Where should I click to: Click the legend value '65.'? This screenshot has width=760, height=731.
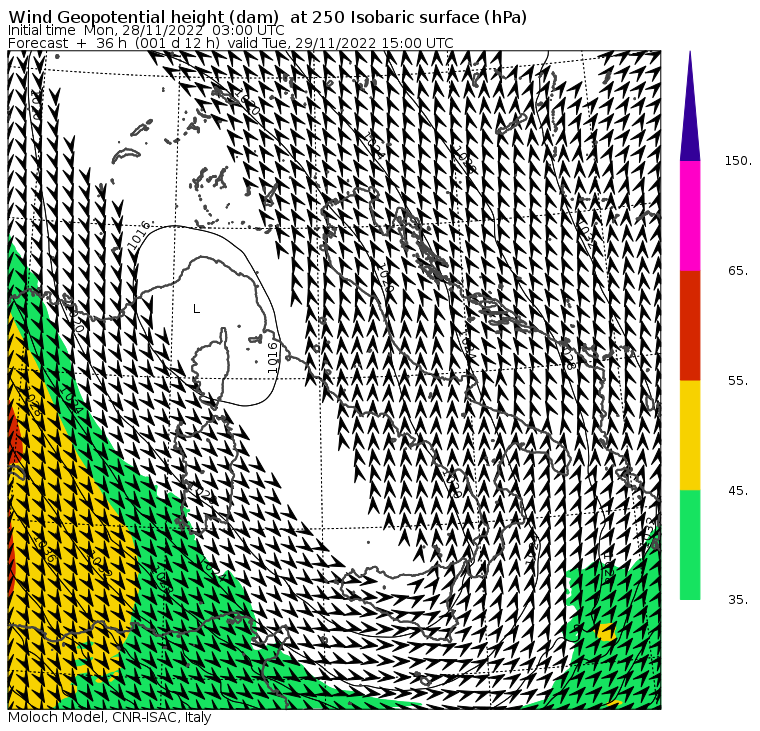click(x=739, y=270)
